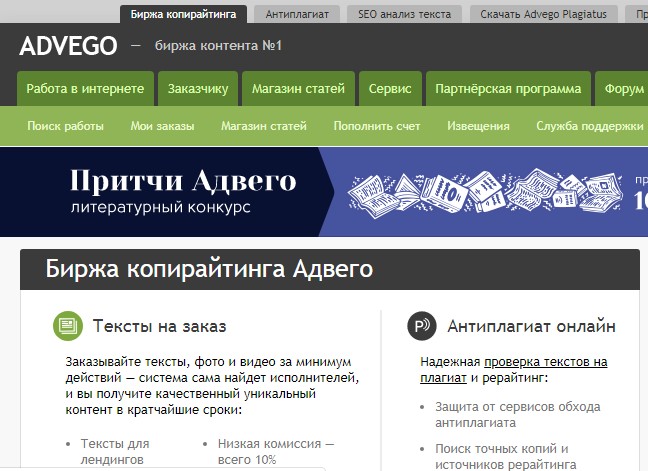Open the SEO анализ текста tab

[404, 14]
